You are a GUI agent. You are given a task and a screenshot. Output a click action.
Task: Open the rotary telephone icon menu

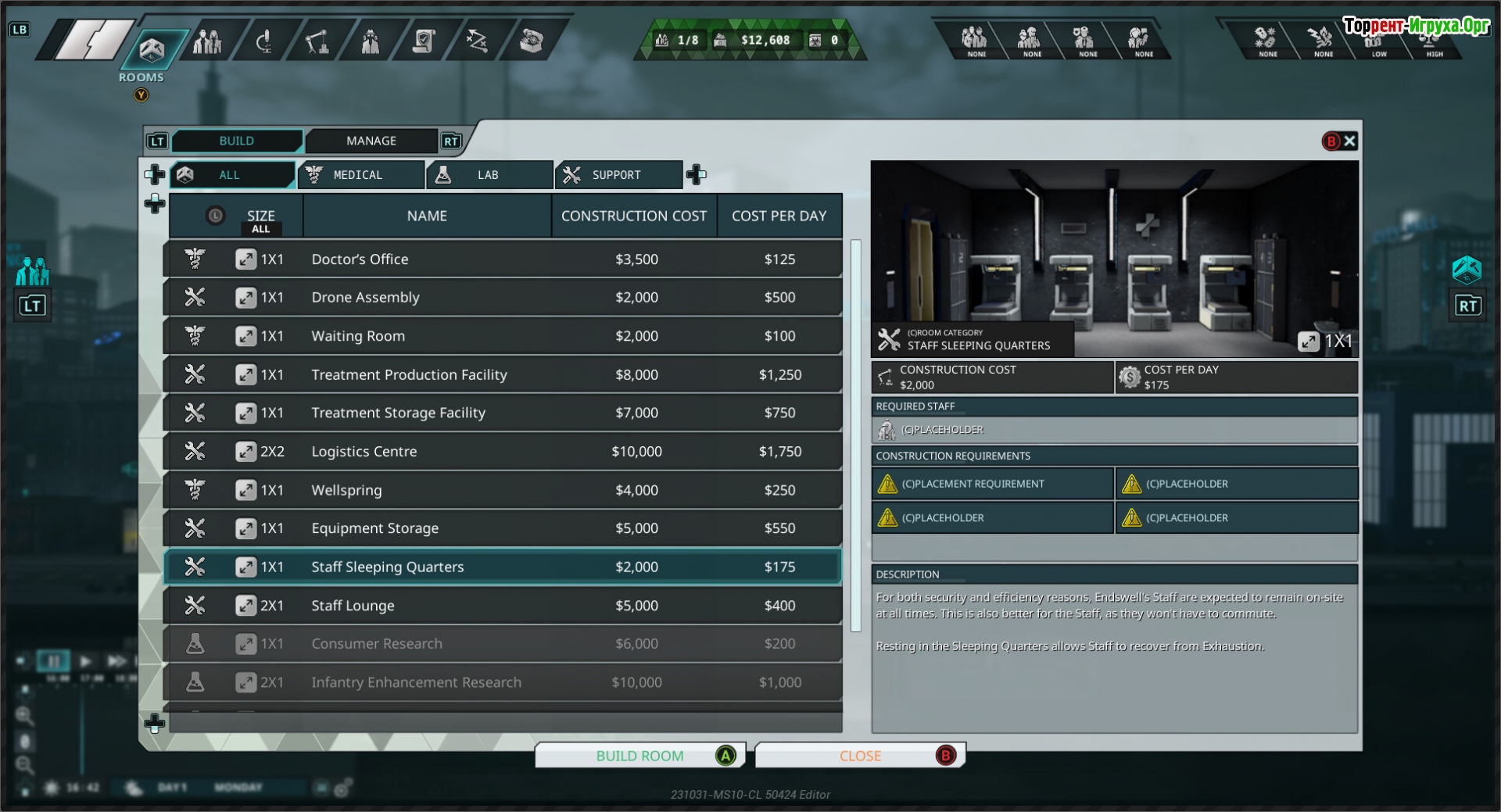pos(532,41)
